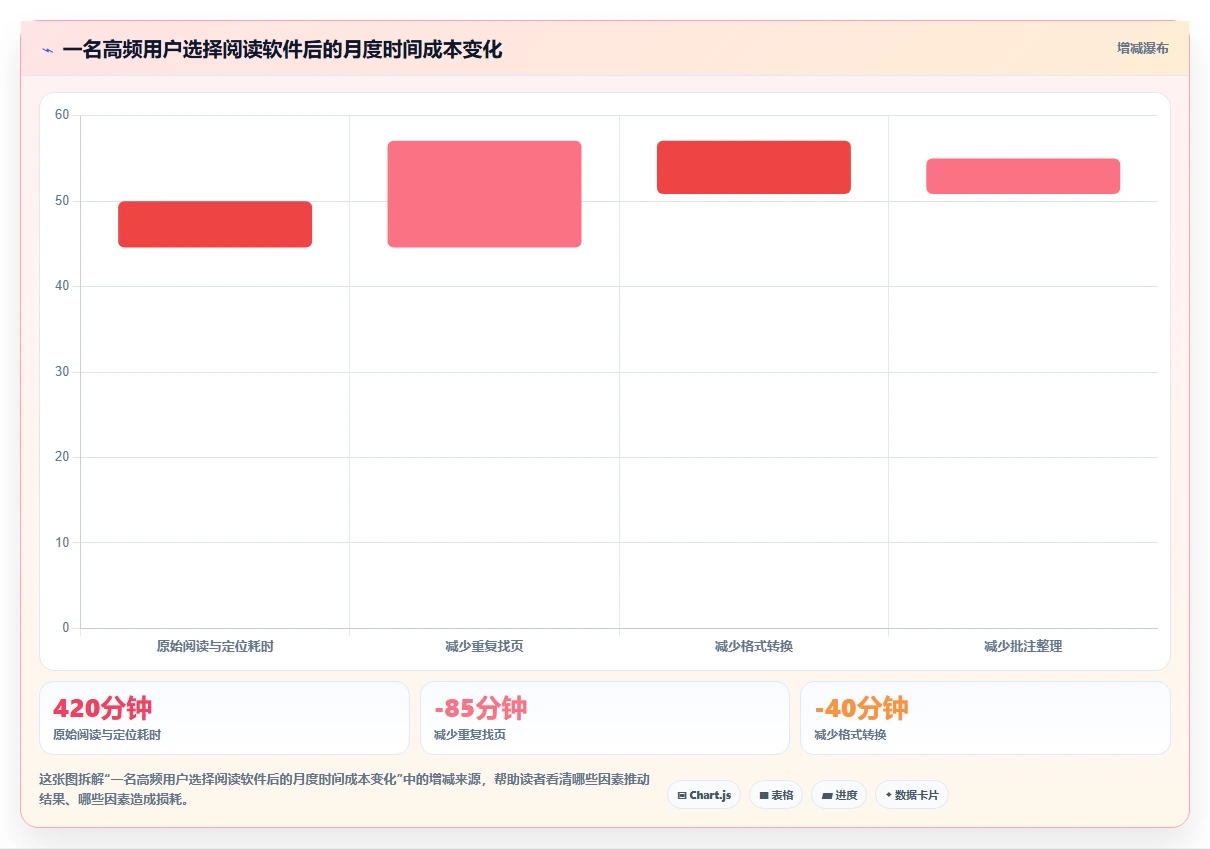1210x849 pixels.
Task: Click the y-axis value 60
Action: coord(62,115)
